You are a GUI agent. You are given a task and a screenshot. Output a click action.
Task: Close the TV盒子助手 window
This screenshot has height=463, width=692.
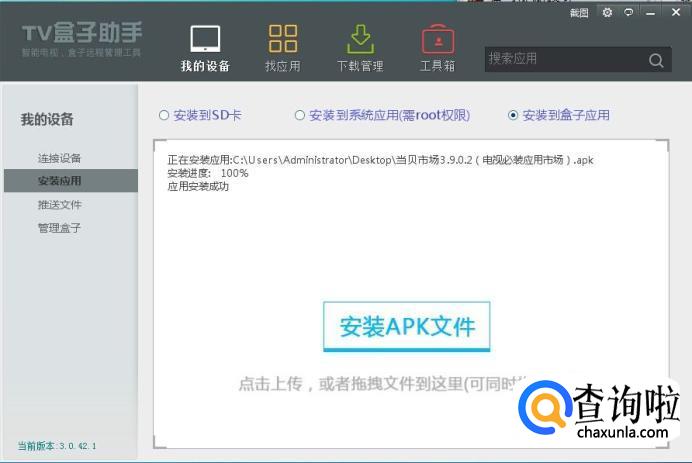676,12
